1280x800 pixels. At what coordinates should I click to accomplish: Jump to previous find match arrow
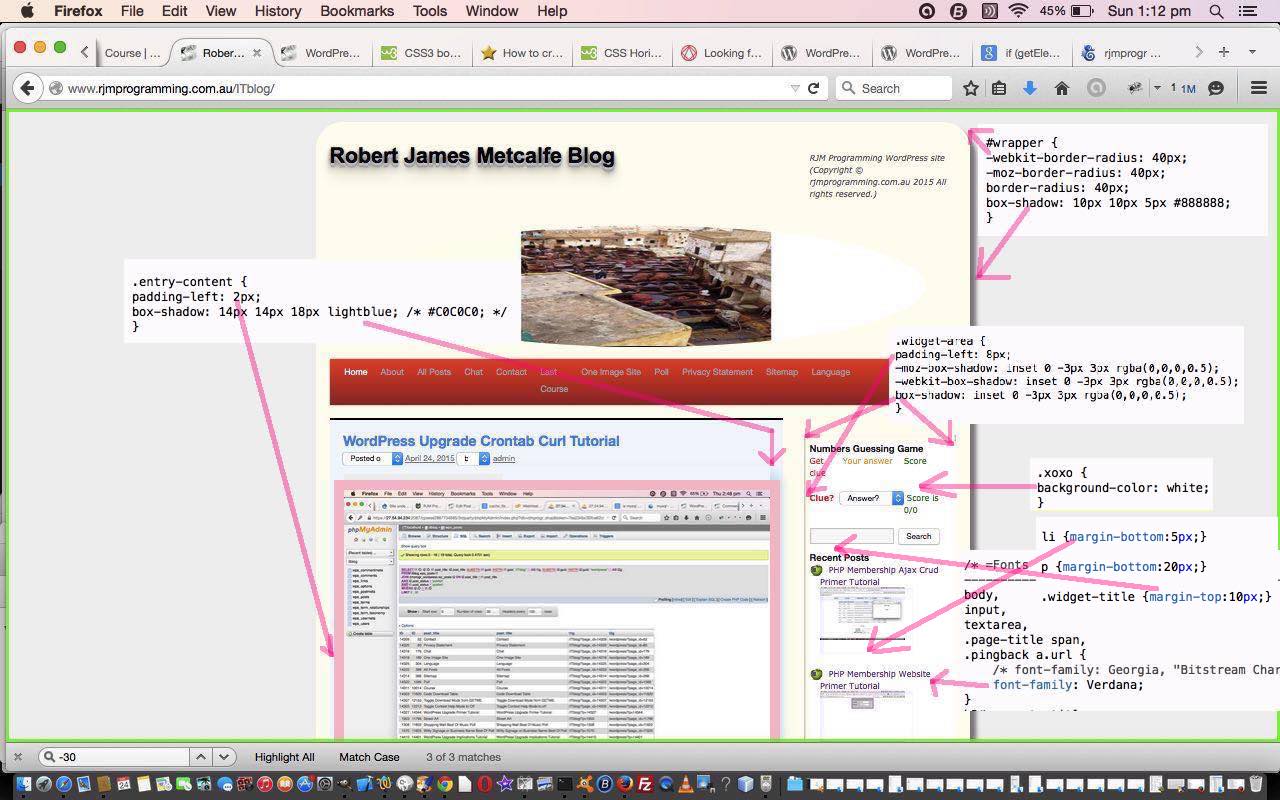pyautogui.click(x=200, y=757)
